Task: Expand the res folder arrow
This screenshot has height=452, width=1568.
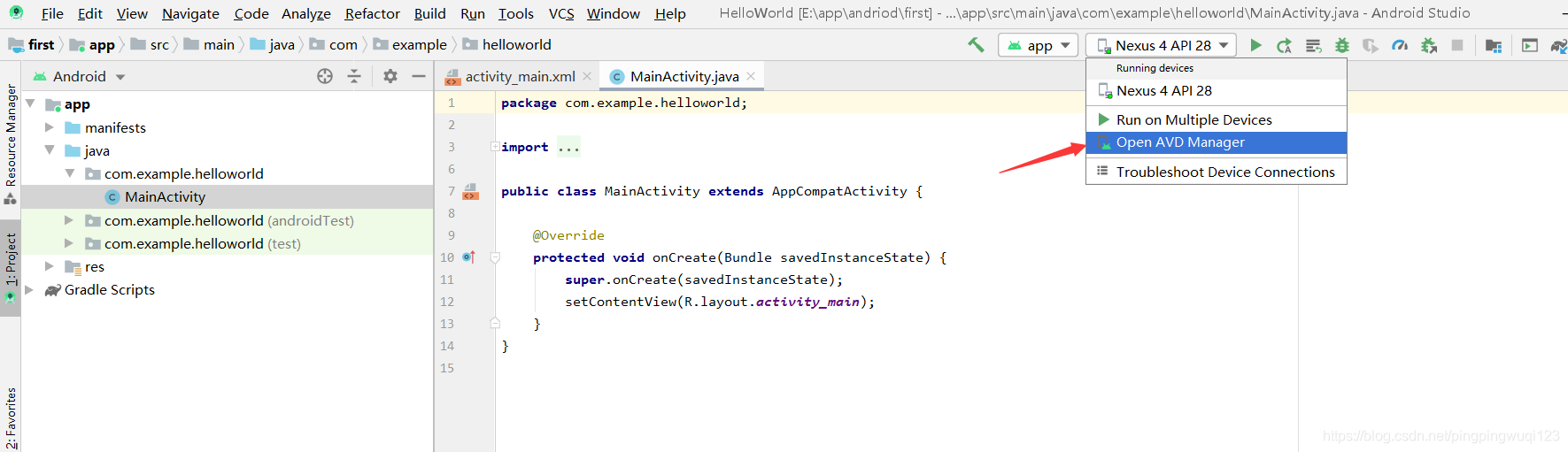Action: (50, 266)
